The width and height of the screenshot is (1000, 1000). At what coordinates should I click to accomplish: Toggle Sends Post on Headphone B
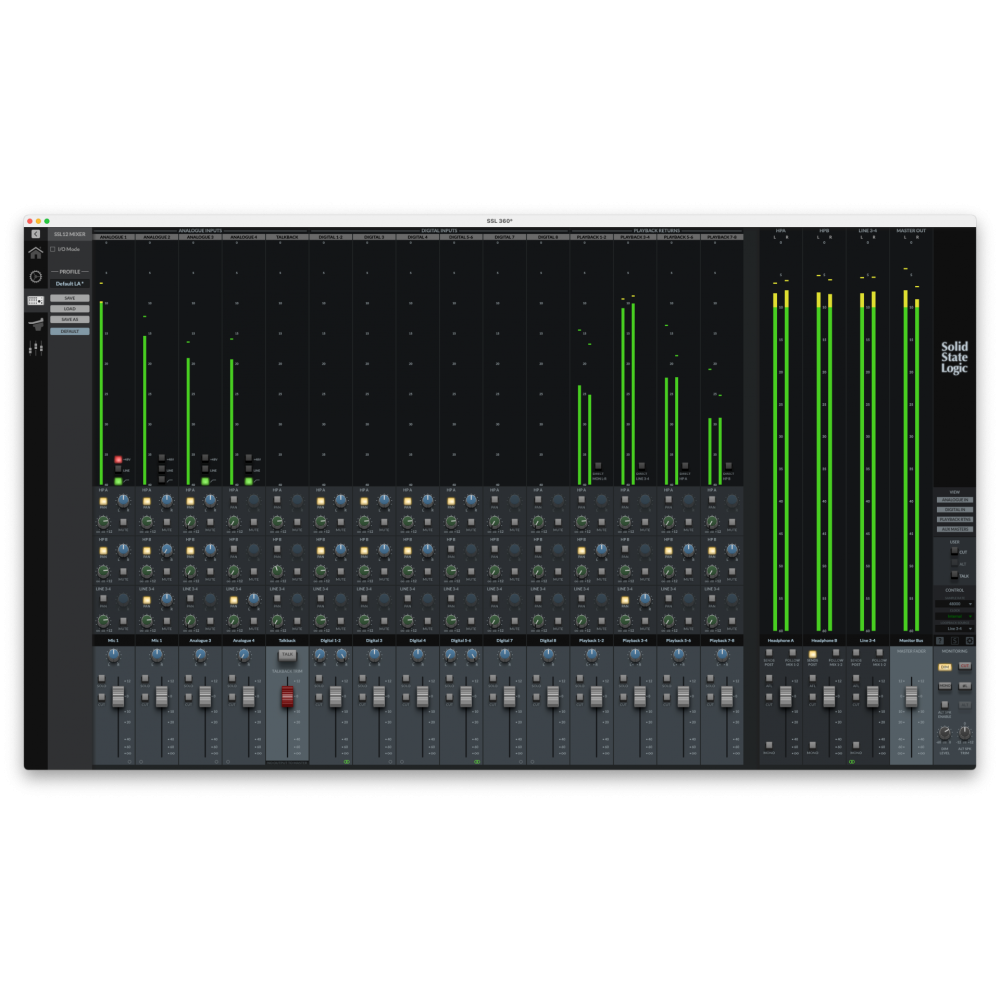(812, 654)
